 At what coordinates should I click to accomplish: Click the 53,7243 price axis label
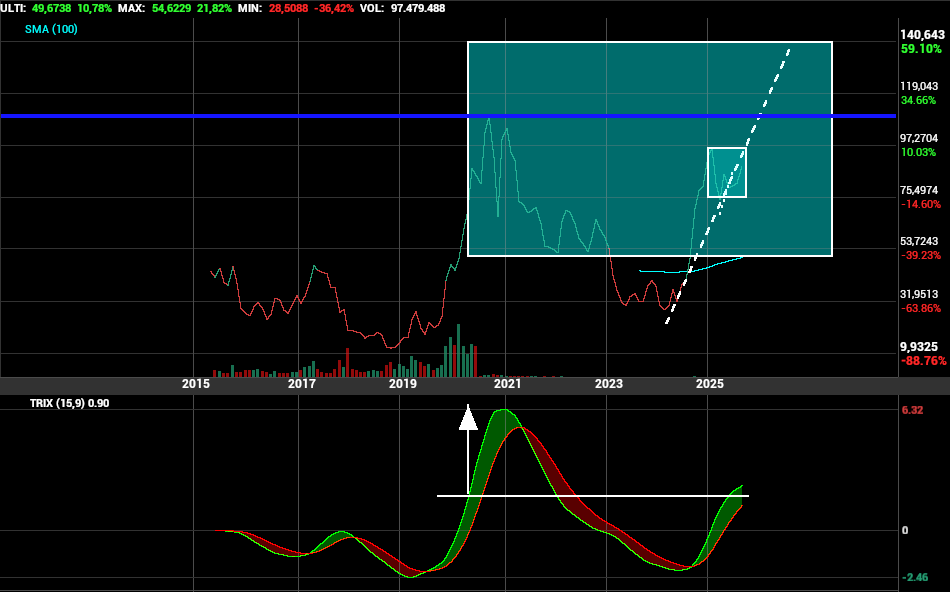click(919, 242)
